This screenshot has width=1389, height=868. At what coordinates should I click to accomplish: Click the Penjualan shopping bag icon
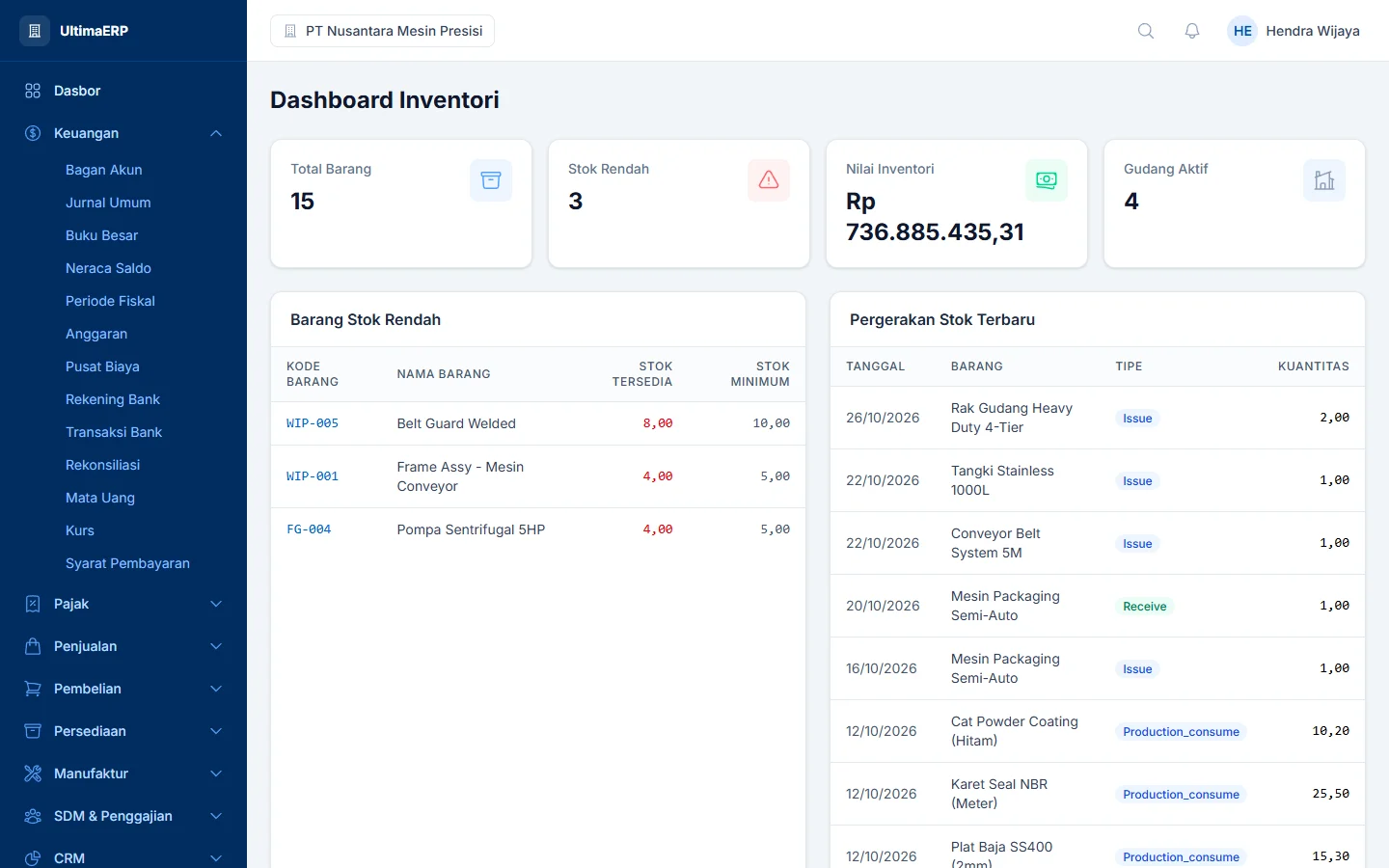(x=33, y=646)
